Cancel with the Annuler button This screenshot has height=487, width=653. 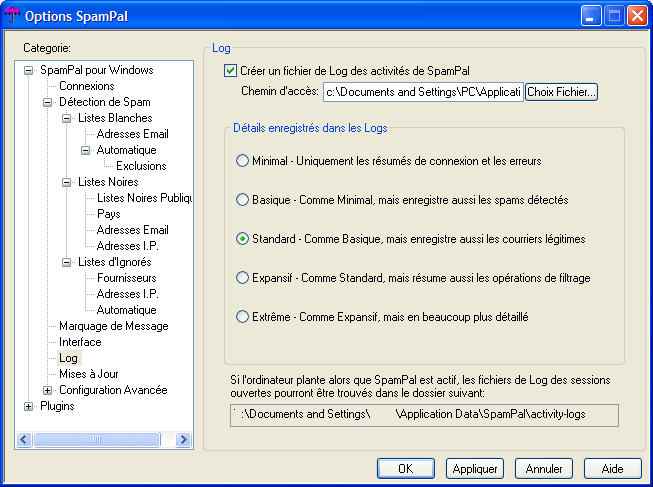(544, 469)
